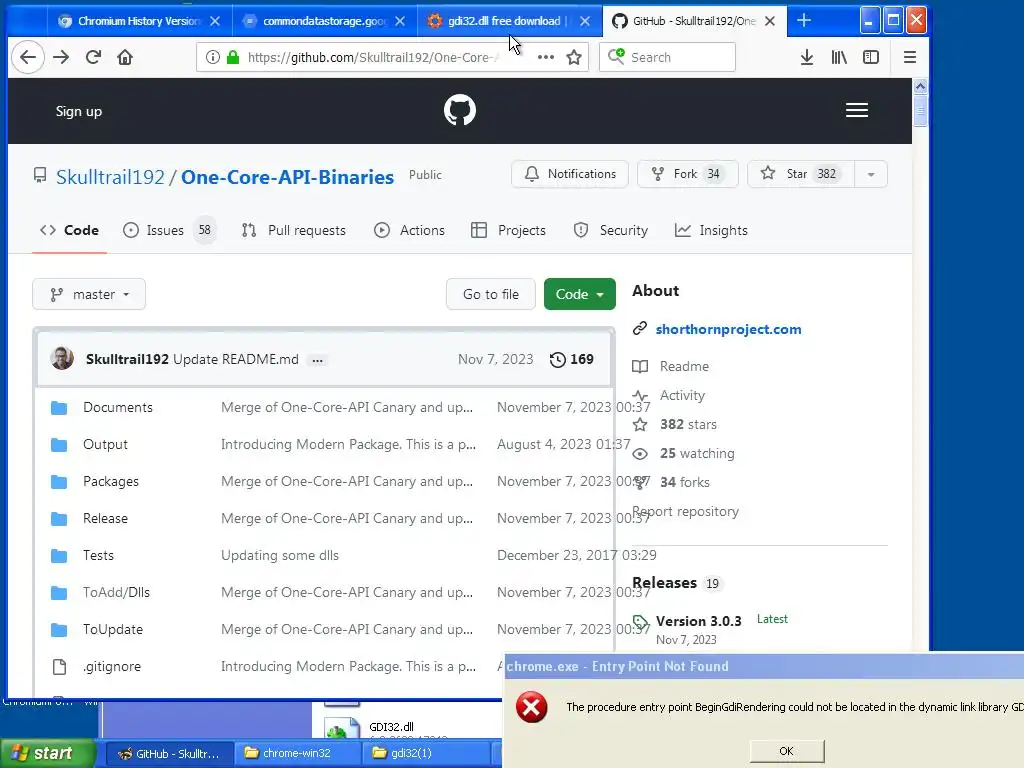Click Skulltrail192 avatar in commit row
This screenshot has width=1024, height=768.
[62, 359]
